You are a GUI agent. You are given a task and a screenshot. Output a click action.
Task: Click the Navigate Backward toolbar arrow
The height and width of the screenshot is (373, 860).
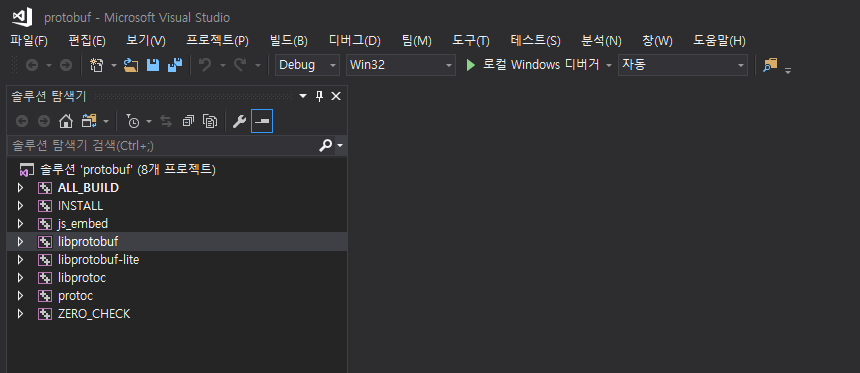coord(32,65)
